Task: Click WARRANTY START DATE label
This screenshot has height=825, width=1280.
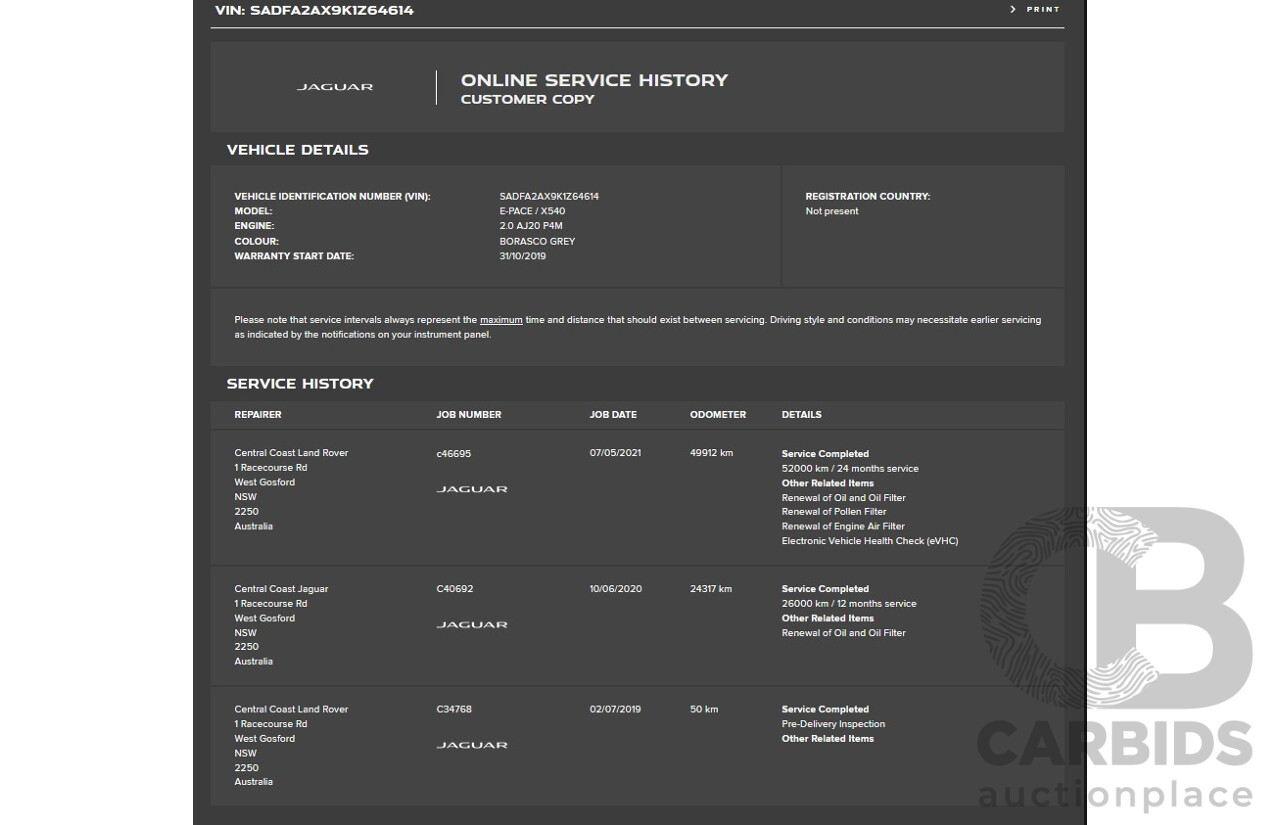Action: tap(294, 256)
